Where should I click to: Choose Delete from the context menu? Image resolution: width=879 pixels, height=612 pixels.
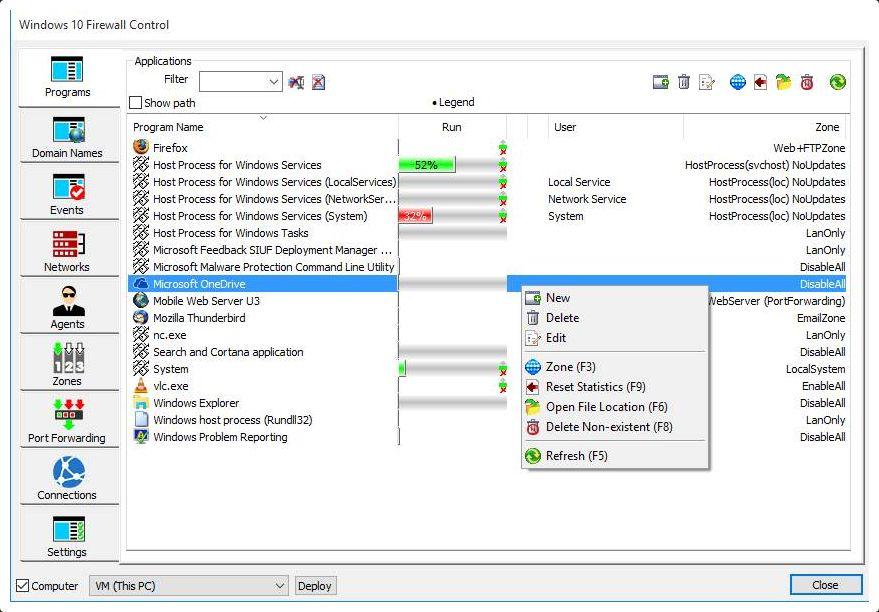(615, 318)
